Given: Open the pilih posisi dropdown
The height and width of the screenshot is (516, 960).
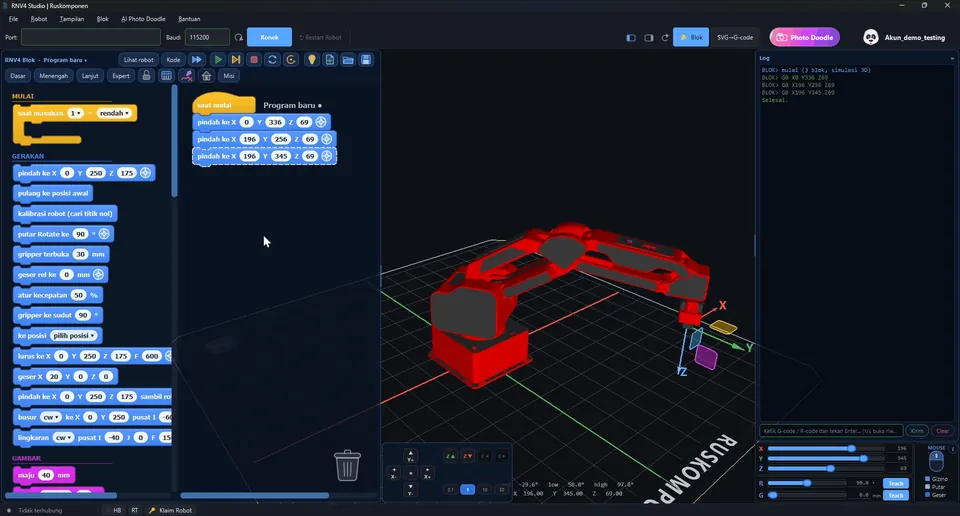Looking at the screenshot, I should point(75,335).
